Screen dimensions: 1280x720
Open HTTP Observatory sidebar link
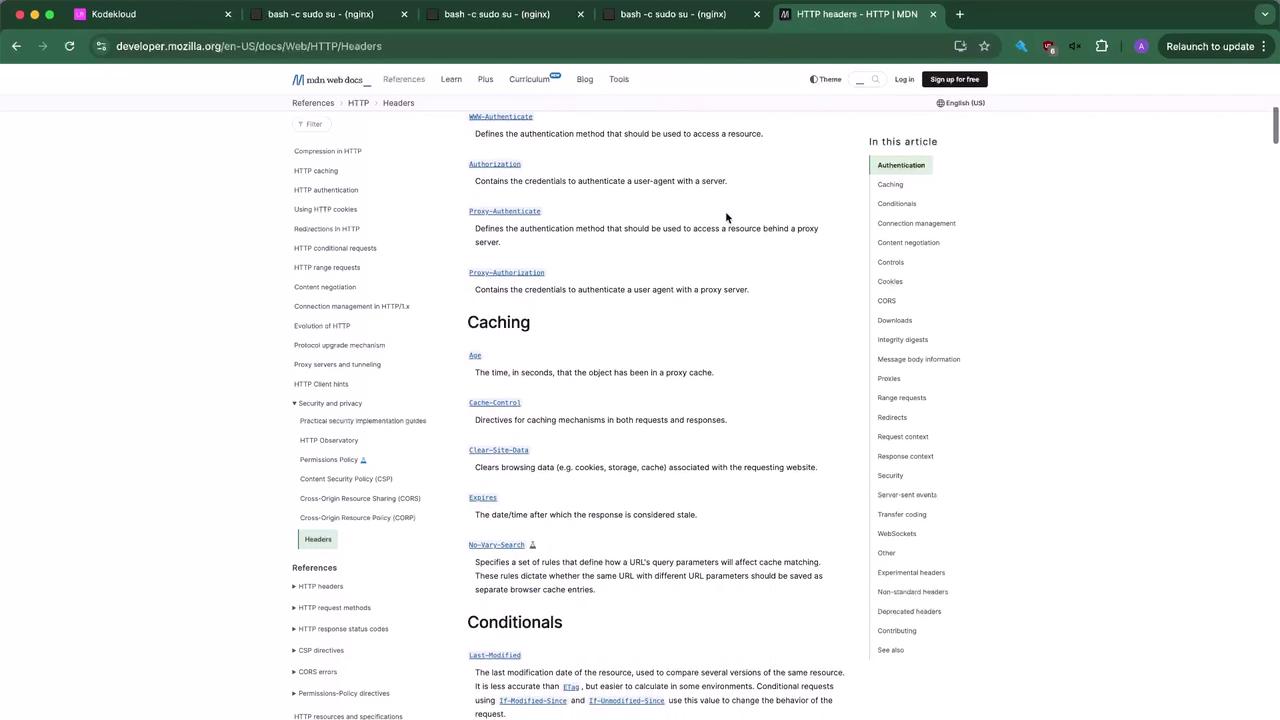pyautogui.click(x=329, y=441)
